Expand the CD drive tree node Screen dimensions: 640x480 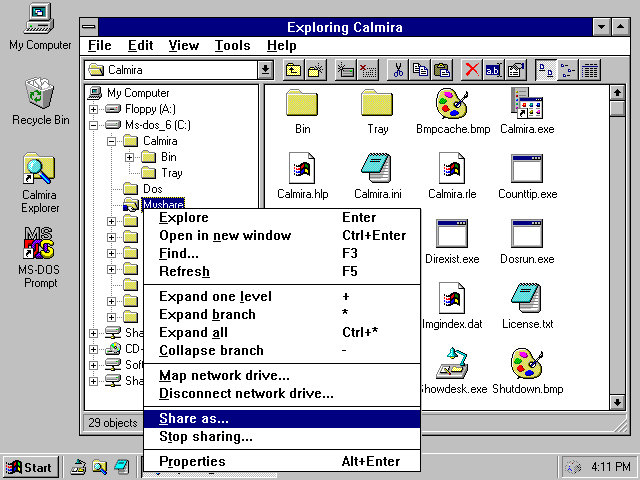point(93,349)
